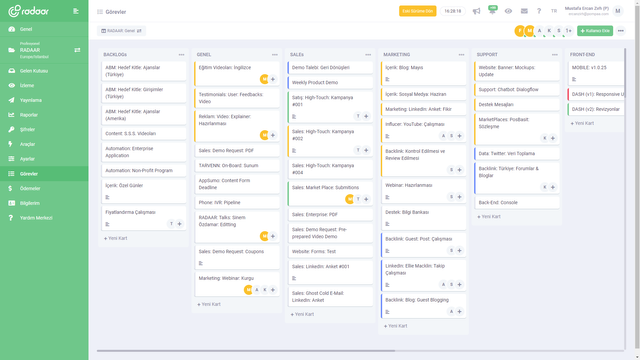
Task: Add member to Backlink: Blog: Guest Blogging card
Action: [x=459, y=311]
